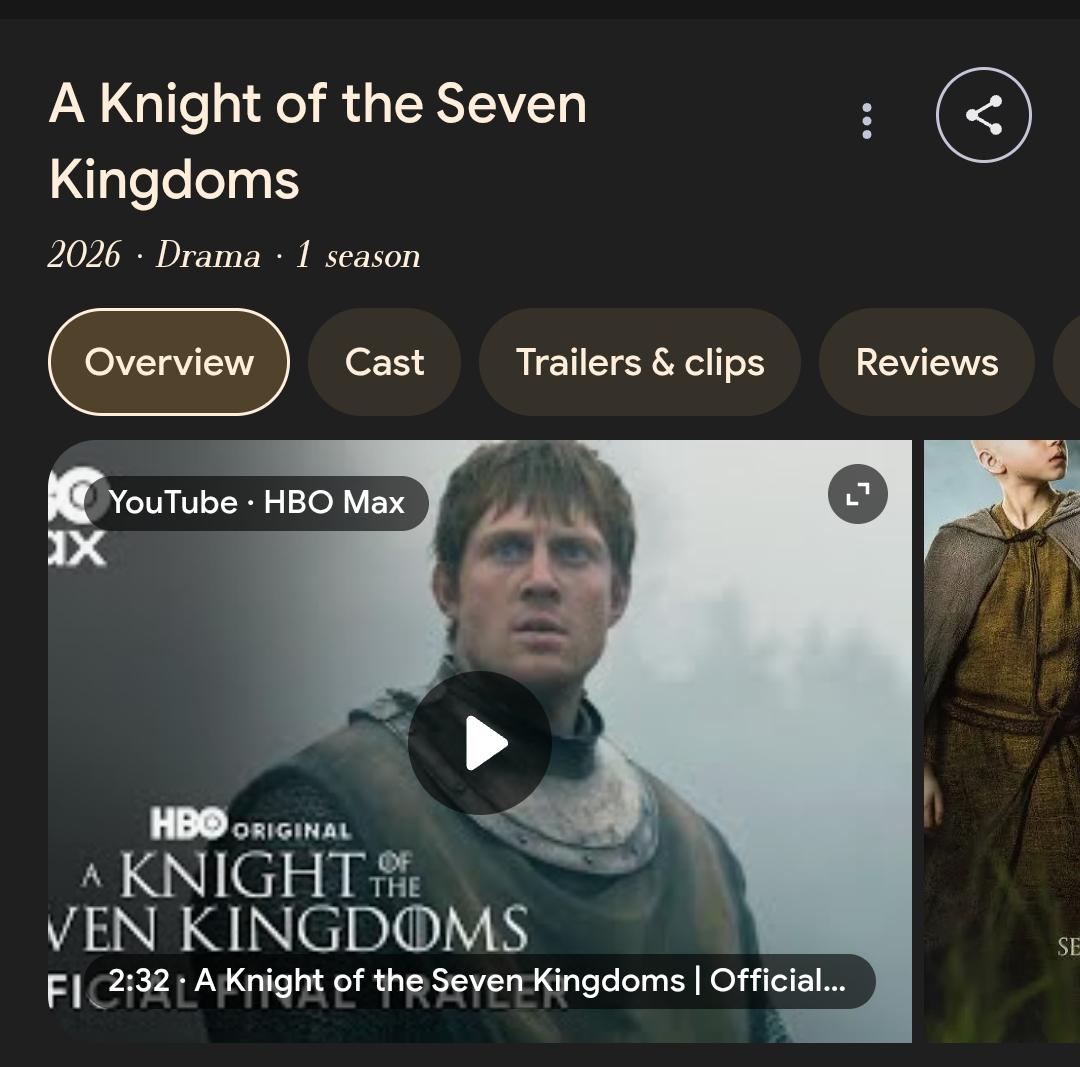Tap the cut-off chip after Reviews
1080x1067 pixels.
coord(1067,362)
